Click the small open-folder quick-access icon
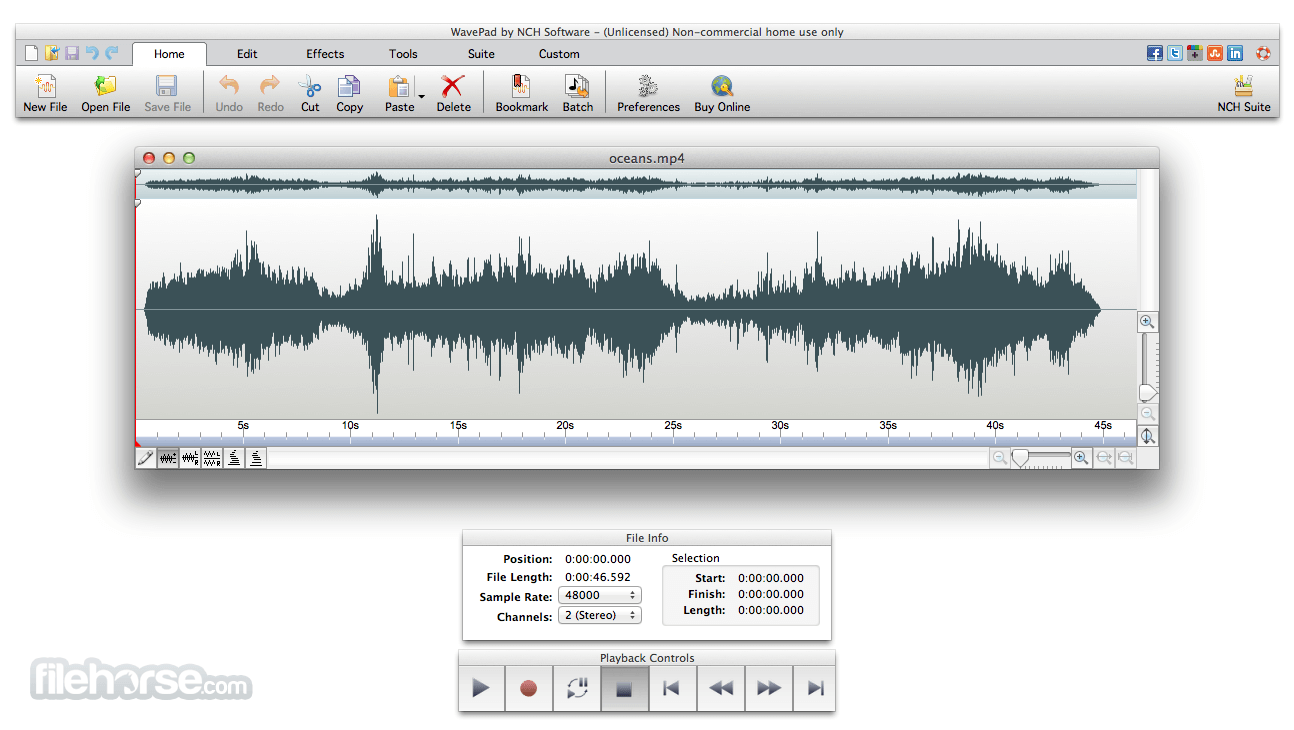The image size is (1294, 730). [x=51, y=53]
